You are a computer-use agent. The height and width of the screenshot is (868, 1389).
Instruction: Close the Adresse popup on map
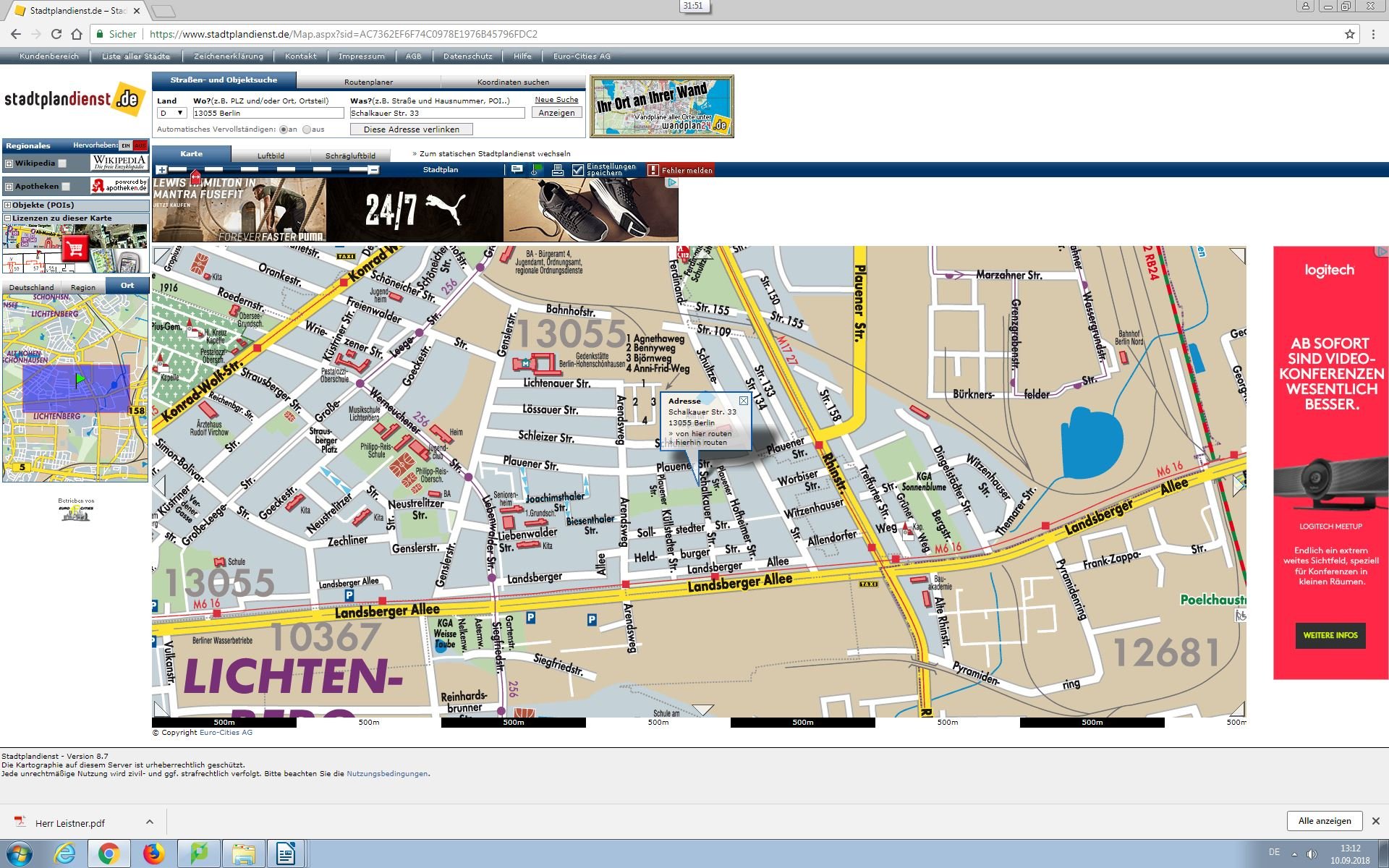[x=743, y=401]
